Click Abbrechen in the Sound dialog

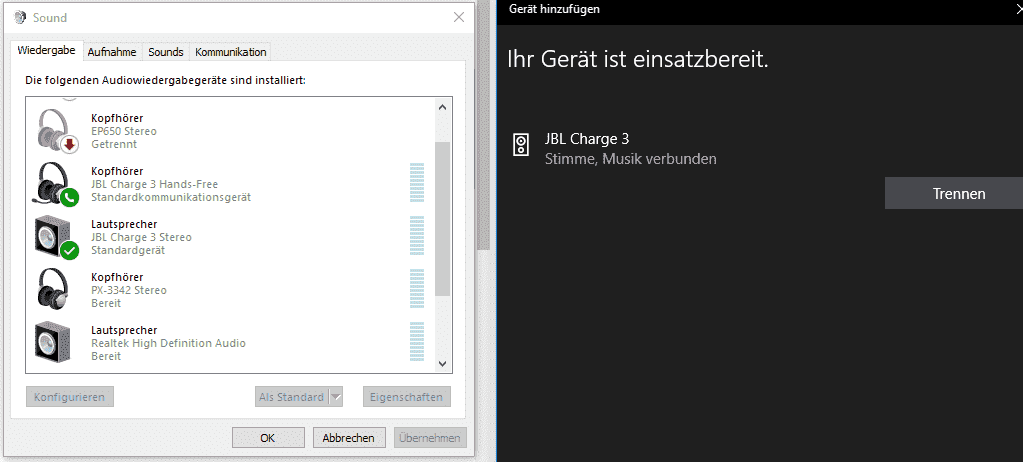(x=348, y=438)
